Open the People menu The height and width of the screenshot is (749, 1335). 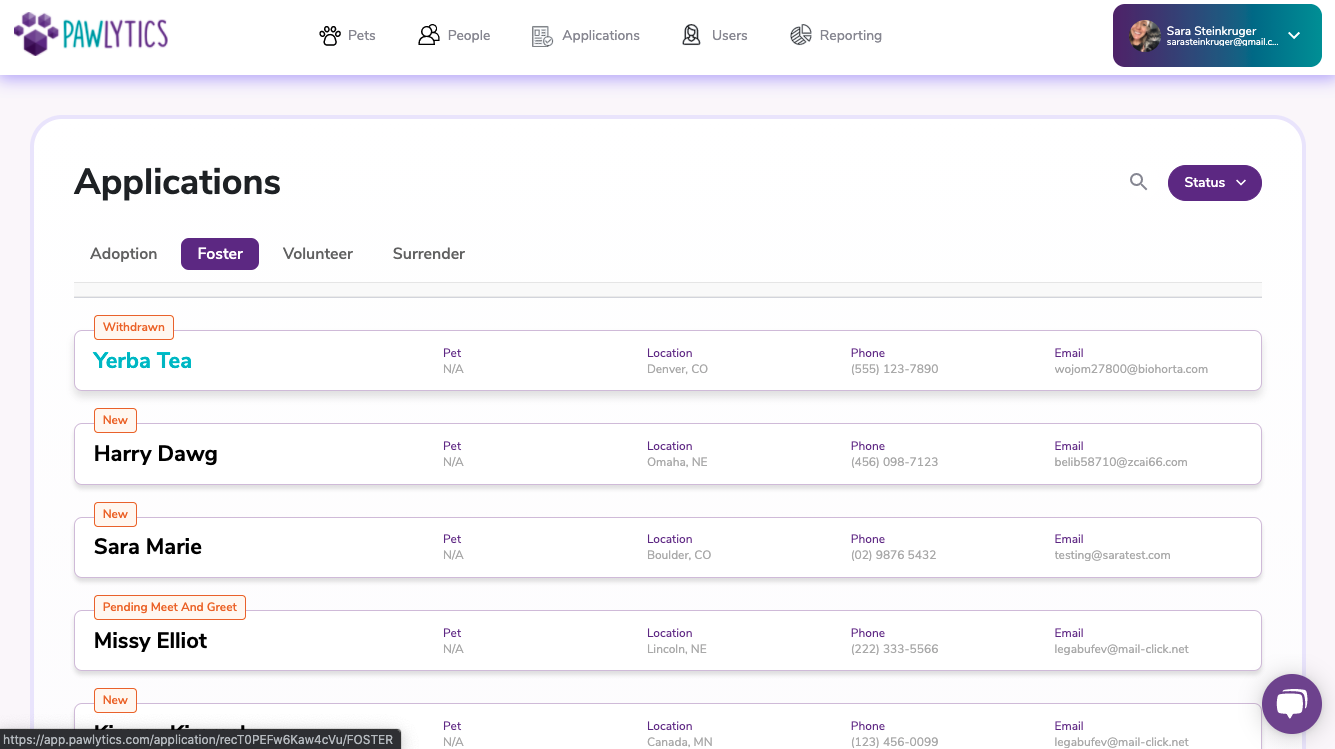coord(454,35)
